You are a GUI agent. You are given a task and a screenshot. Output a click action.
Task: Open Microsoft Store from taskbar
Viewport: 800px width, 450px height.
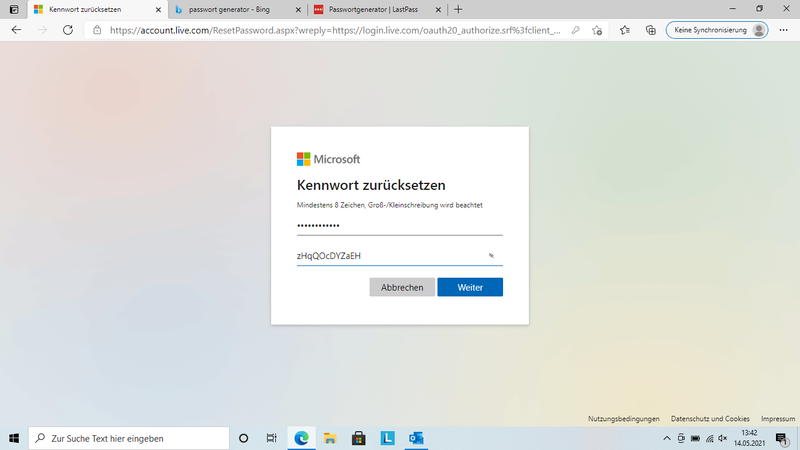coord(359,438)
